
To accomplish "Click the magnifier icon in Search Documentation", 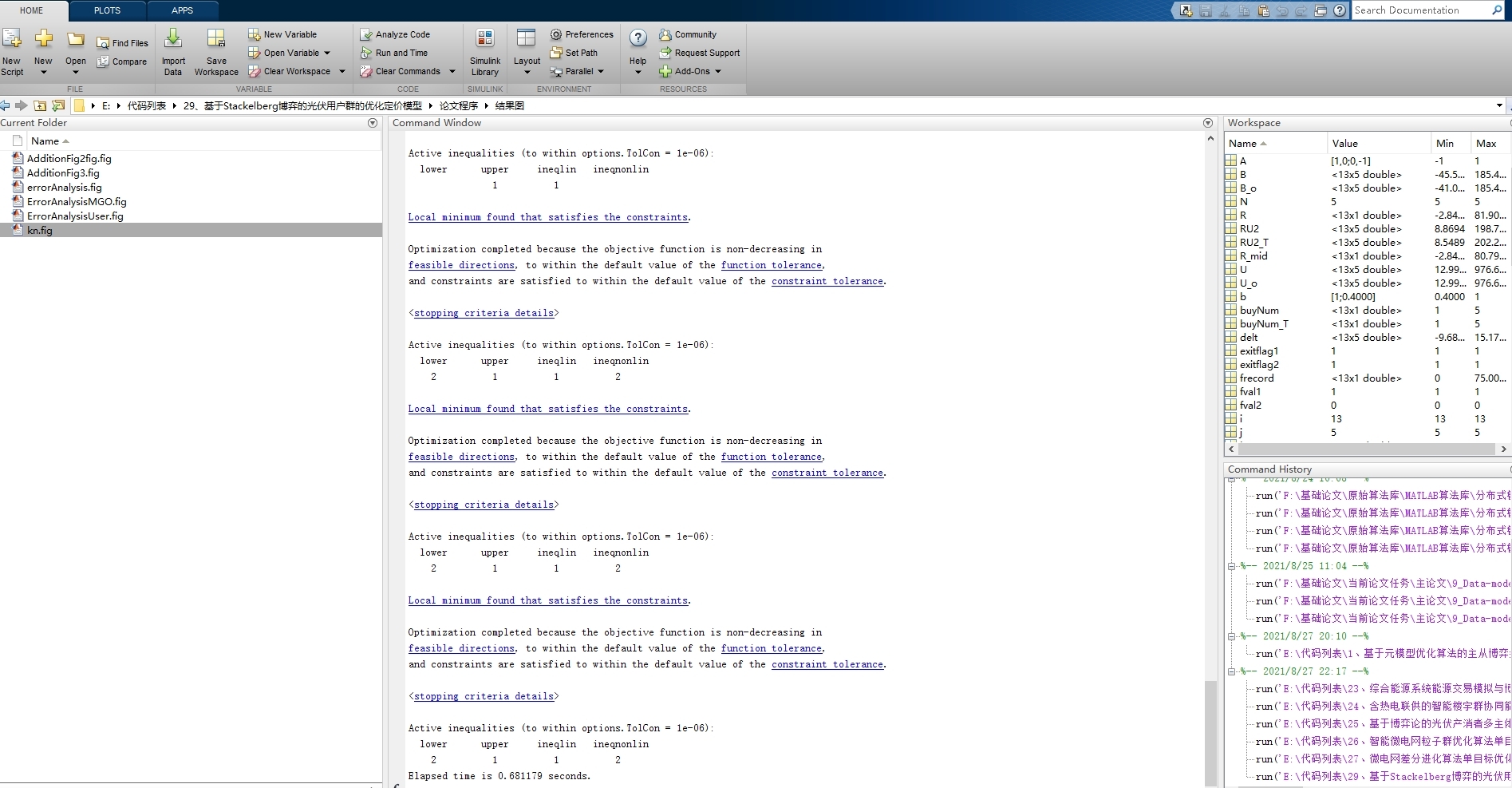I will [x=1497, y=10].
